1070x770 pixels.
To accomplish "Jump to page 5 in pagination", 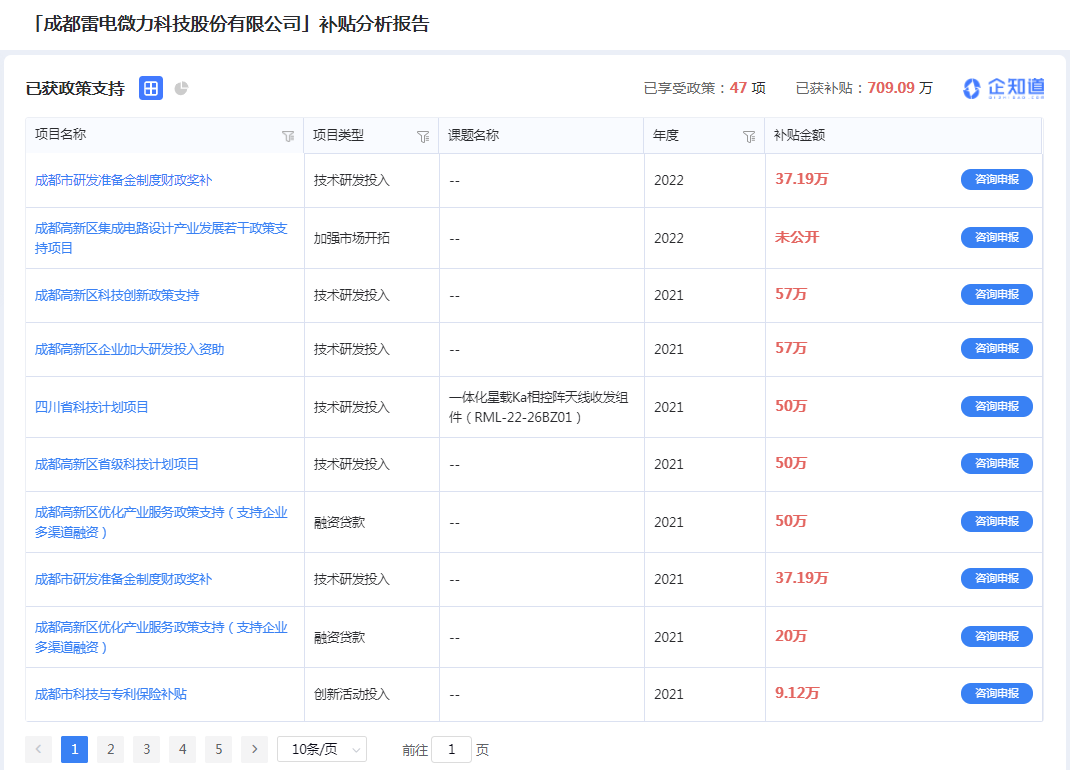I will pyautogui.click(x=219, y=750).
